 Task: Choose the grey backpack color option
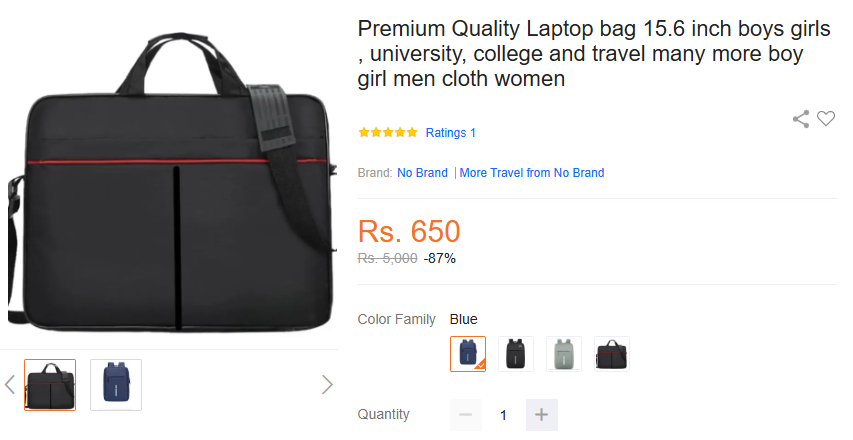click(564, 354)
